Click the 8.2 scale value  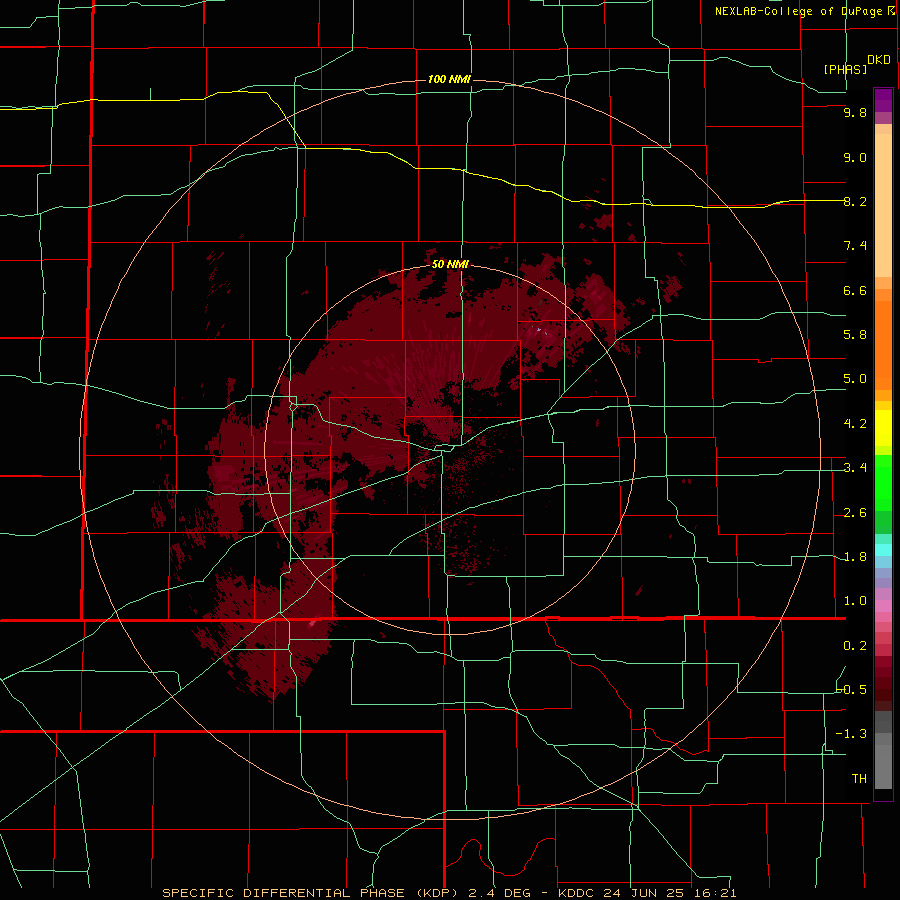tap(855, 201)
